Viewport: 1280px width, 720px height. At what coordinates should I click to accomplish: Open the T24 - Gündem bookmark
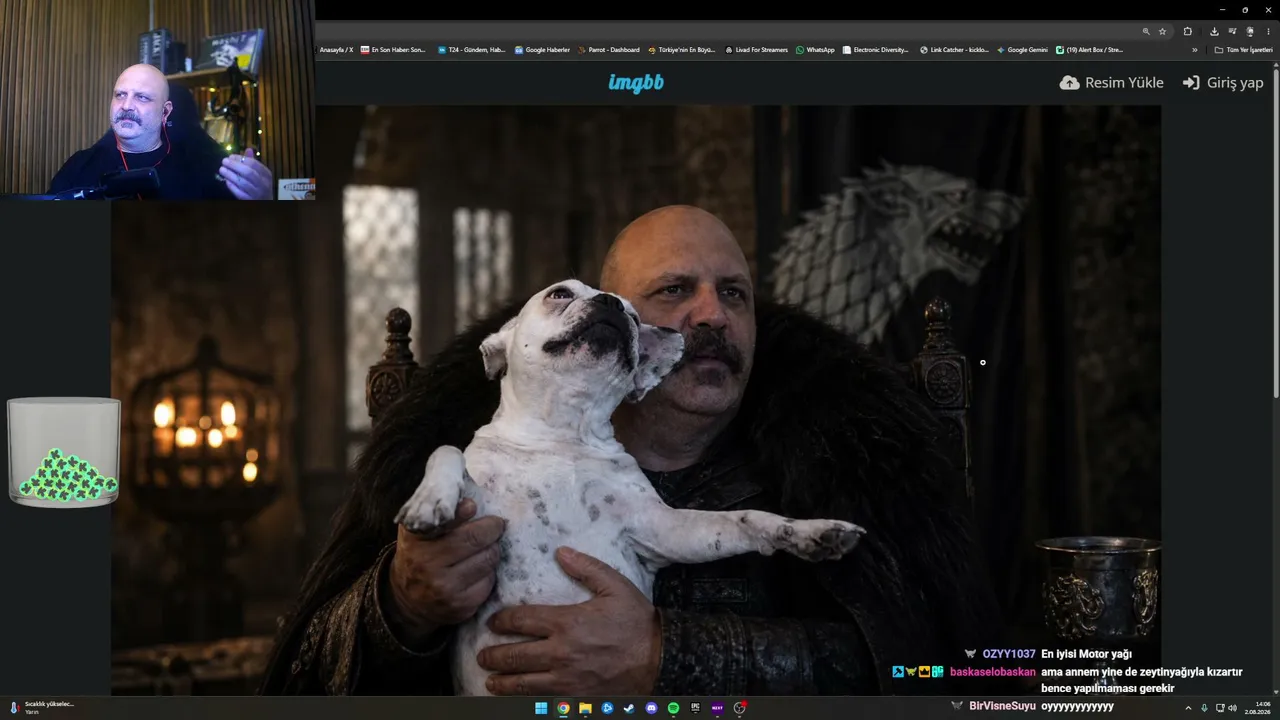(471, 50)
